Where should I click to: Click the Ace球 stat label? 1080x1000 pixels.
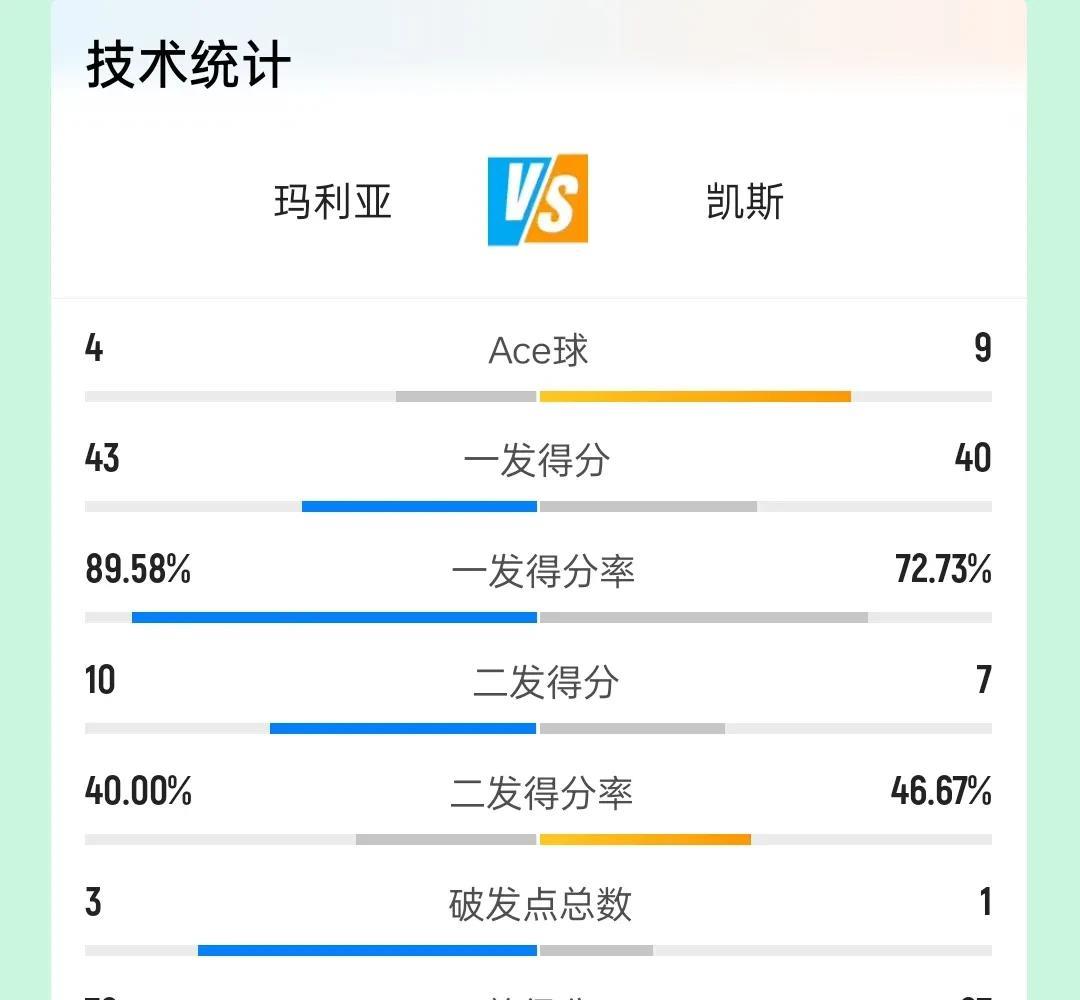pos(538,350)
